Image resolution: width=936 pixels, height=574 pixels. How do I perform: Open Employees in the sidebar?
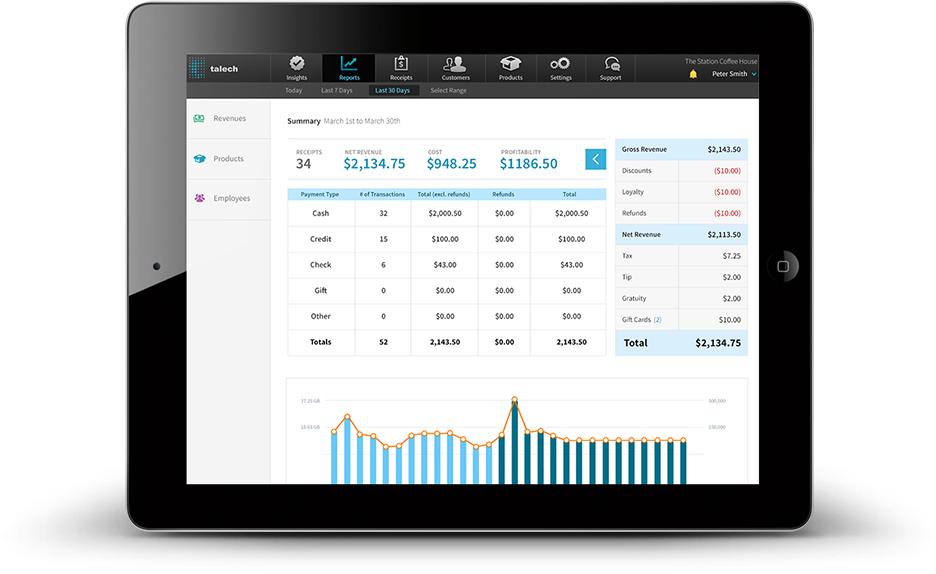[x=230, y=198]
